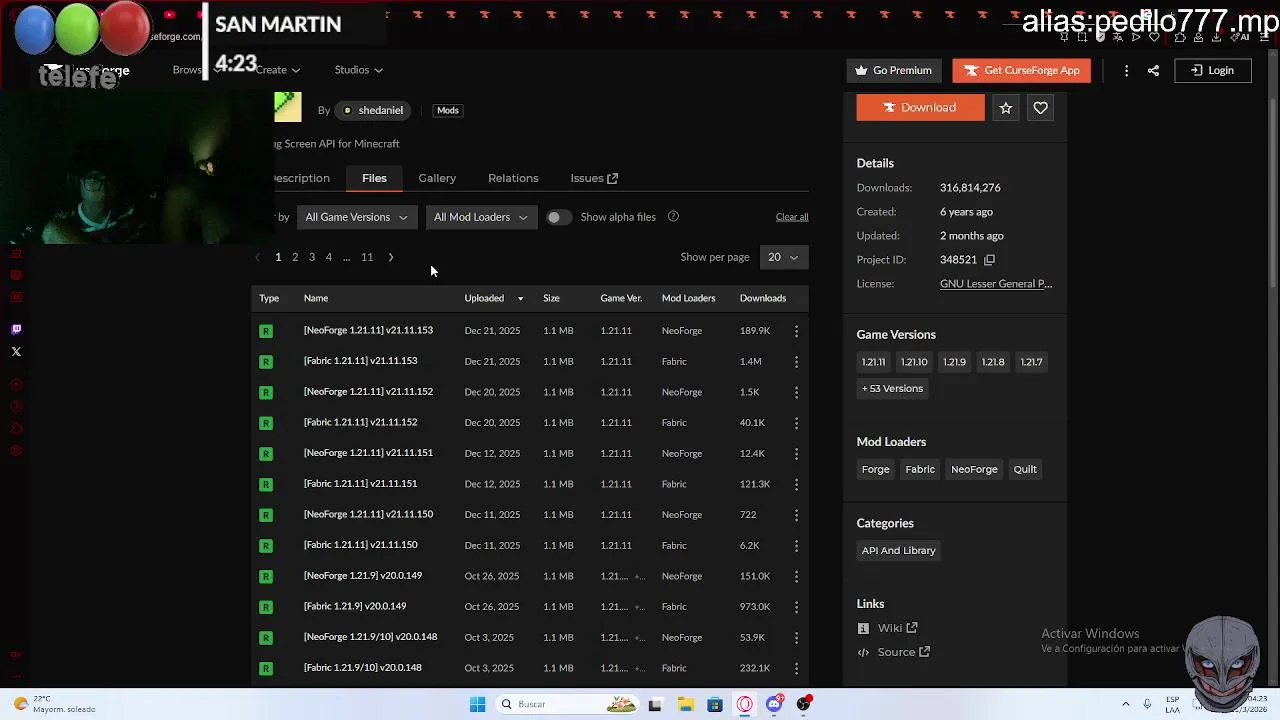Open Twitch in the browser sidebar
The height and width of the screenshot is (720, 1280).
16,329
